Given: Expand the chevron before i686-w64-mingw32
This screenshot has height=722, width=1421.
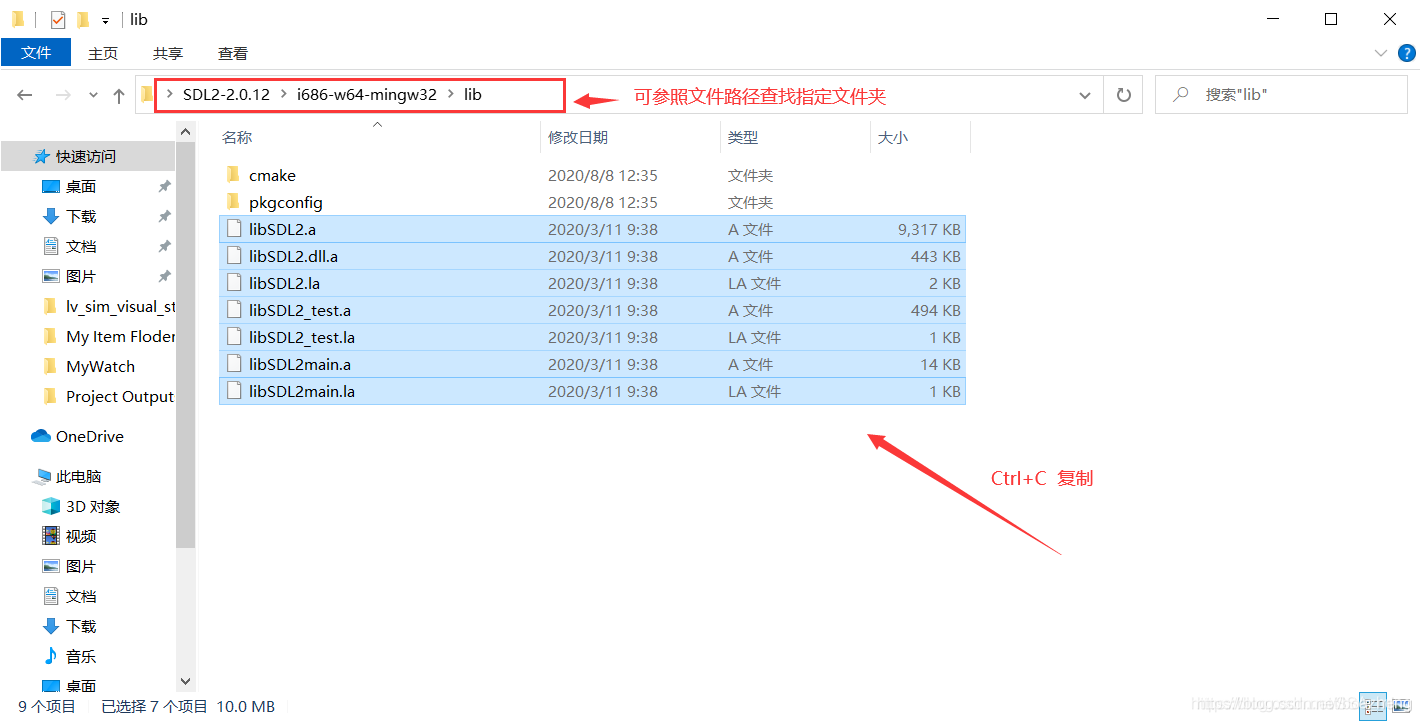Looking at the screenshot, I should point(285,95).
